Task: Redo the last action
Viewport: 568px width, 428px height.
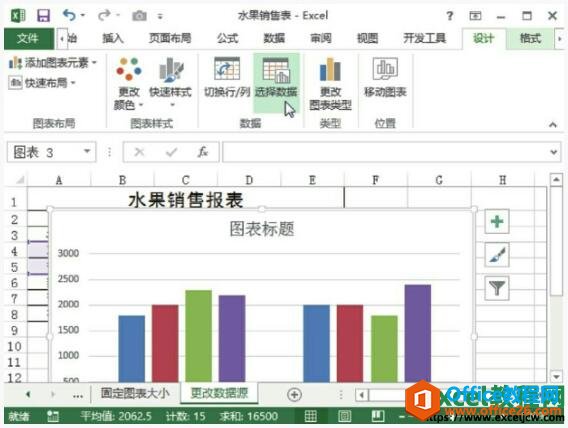Action: click(x=104, y=16)
